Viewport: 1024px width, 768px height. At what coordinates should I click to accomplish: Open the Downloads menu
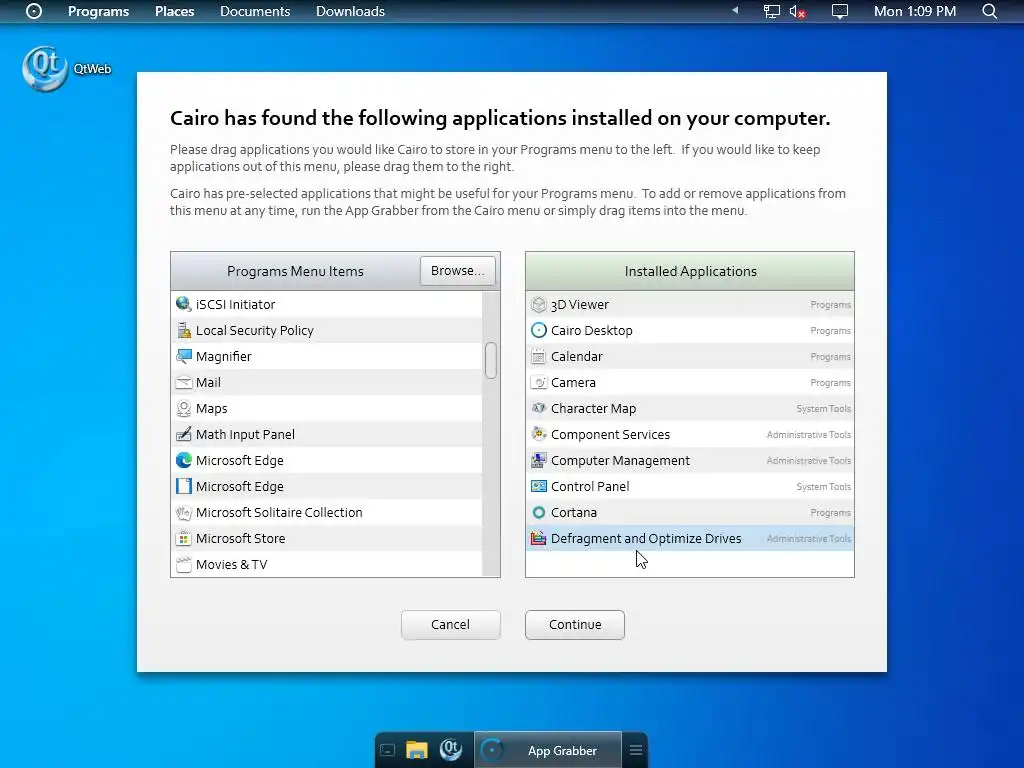pyautogui.click(x=350, y=11)
